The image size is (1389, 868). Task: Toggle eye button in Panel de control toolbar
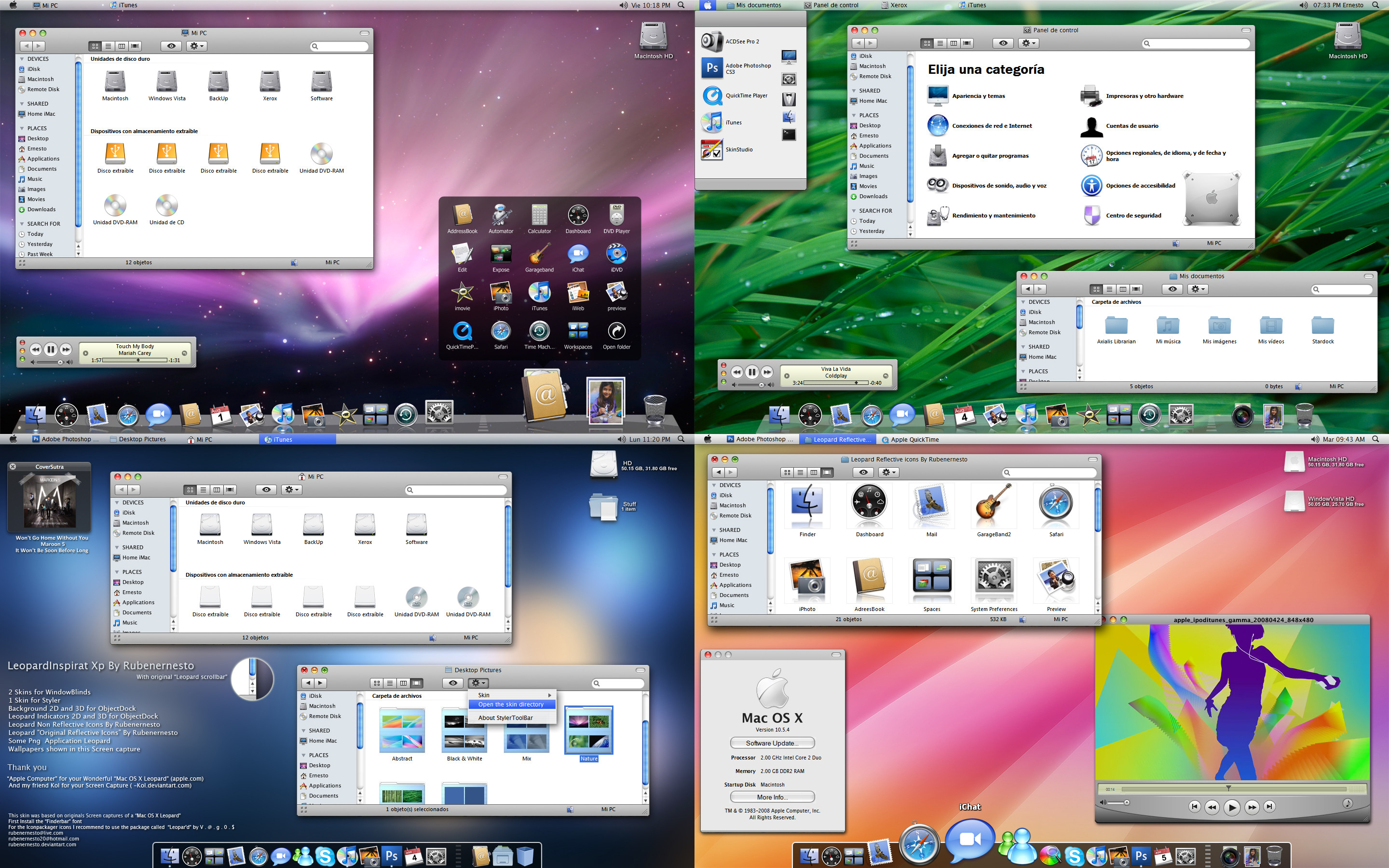[1003, 43]
